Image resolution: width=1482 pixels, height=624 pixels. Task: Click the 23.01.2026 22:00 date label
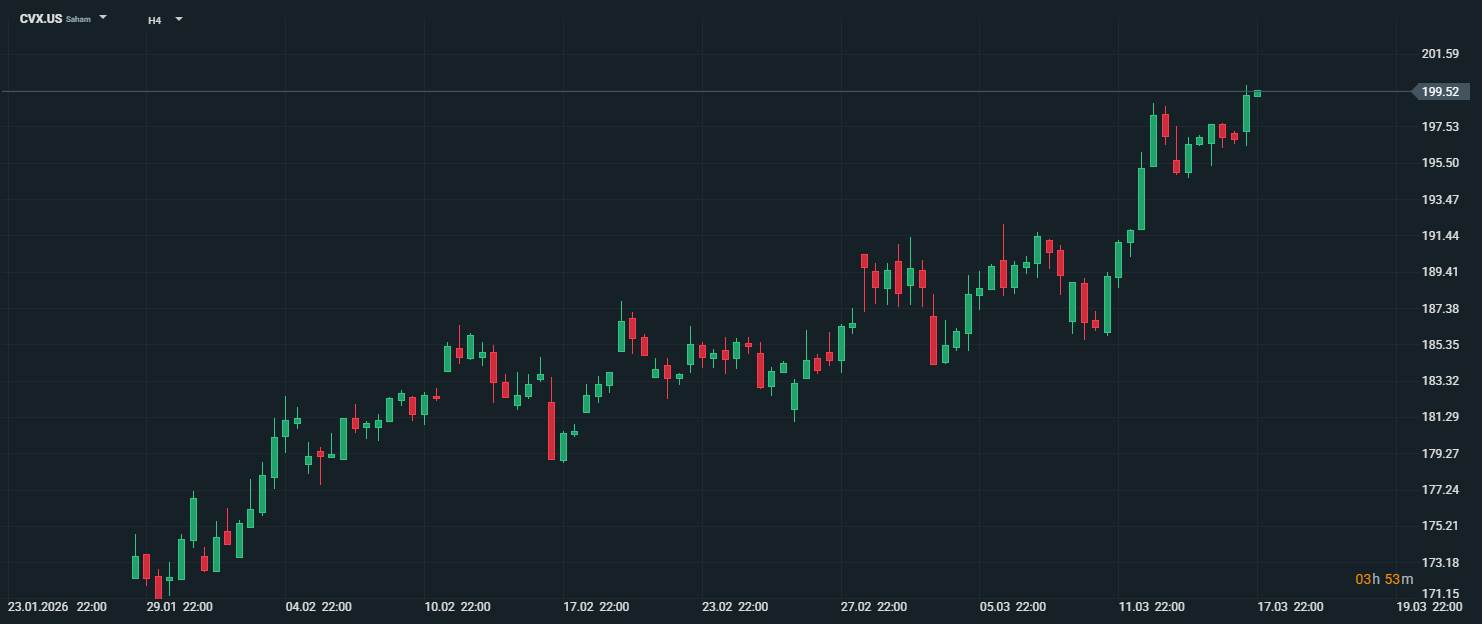point(58,607)
